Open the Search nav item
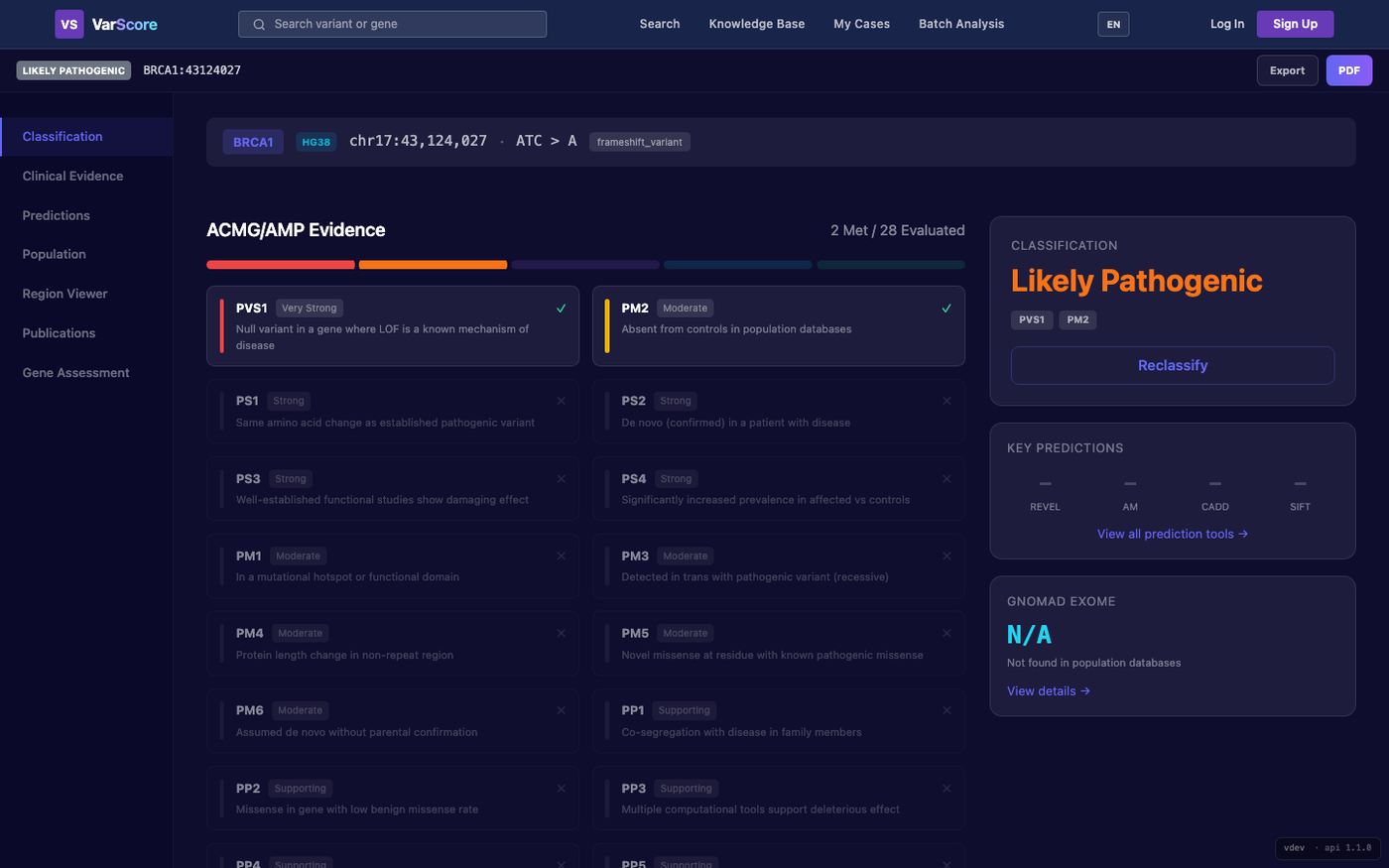Screen dimensions: 1389x868 pyautogui.click(x=660, y=24)
